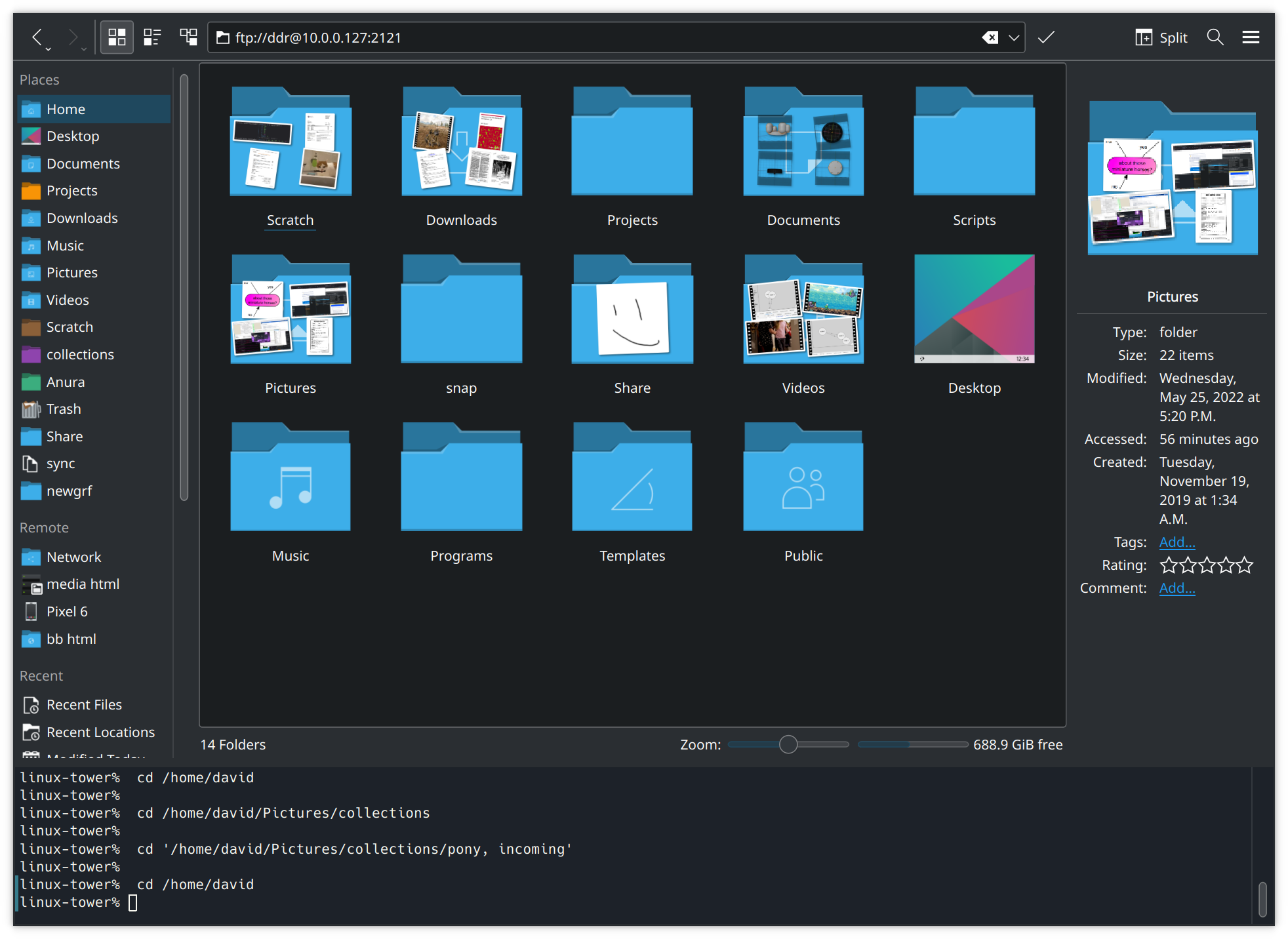1288x939 pixels.
Task: Open Recent Files in sidebar
Action: [x=83, y=705]
